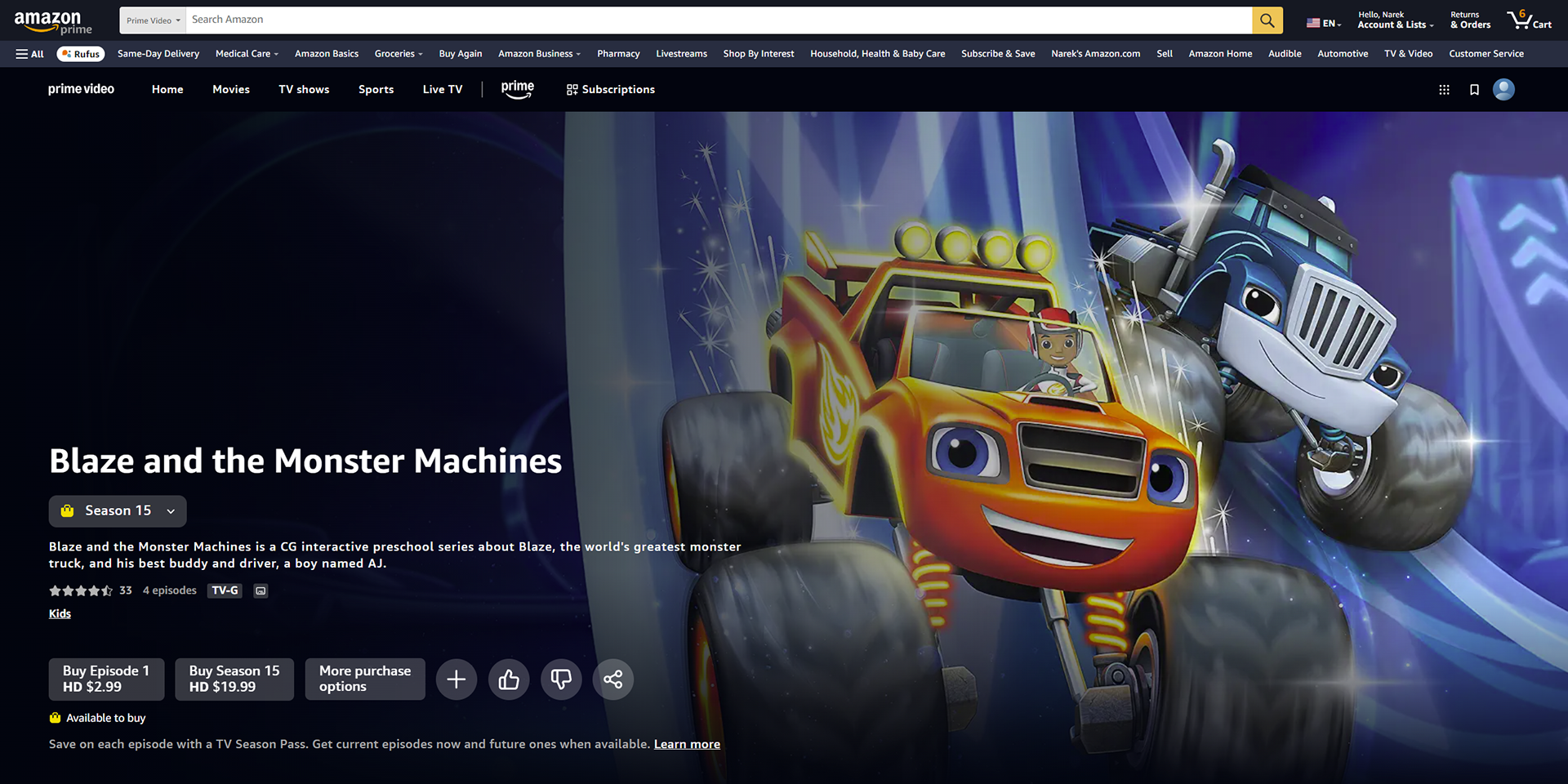Open Amazon Basics link
This screenshot has height=784, width=1568.
(327, 54)
